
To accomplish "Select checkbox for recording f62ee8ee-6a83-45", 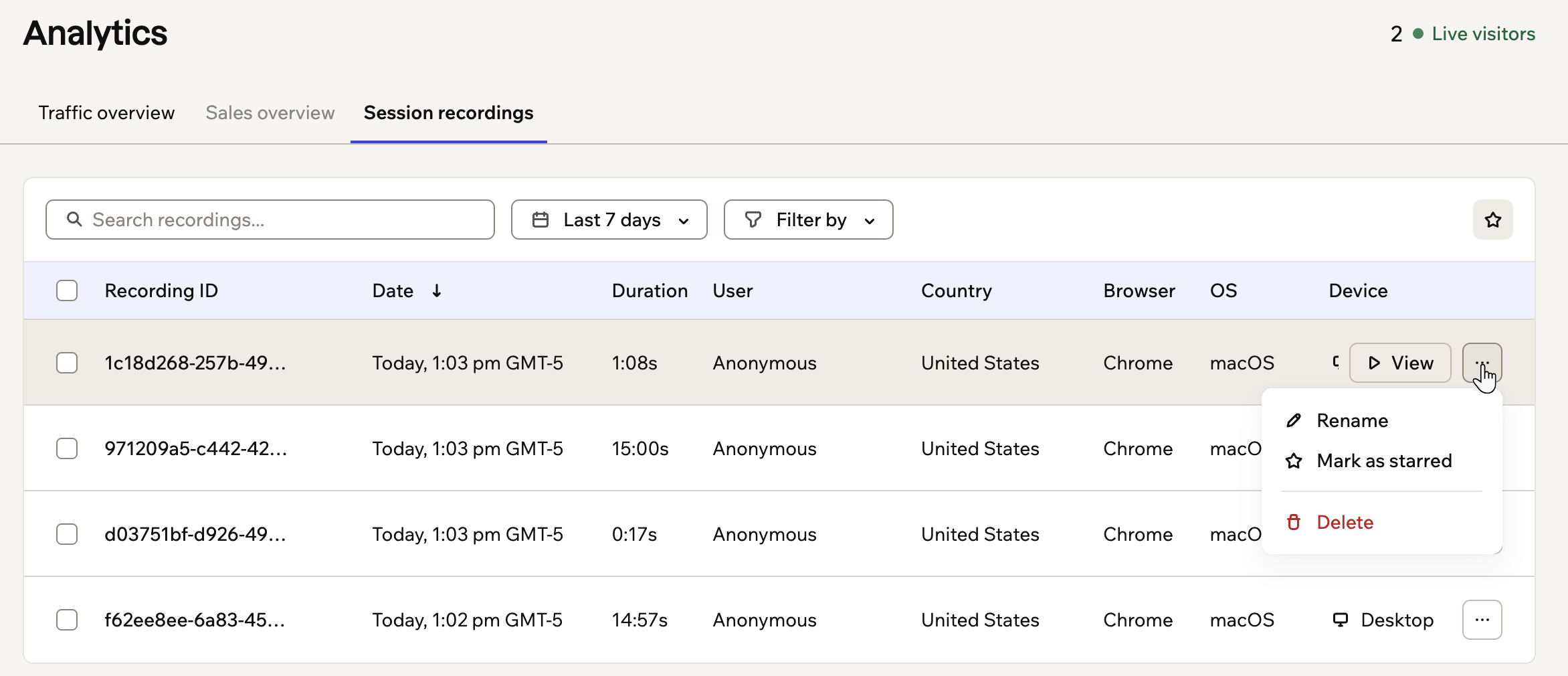I will 67,620.
